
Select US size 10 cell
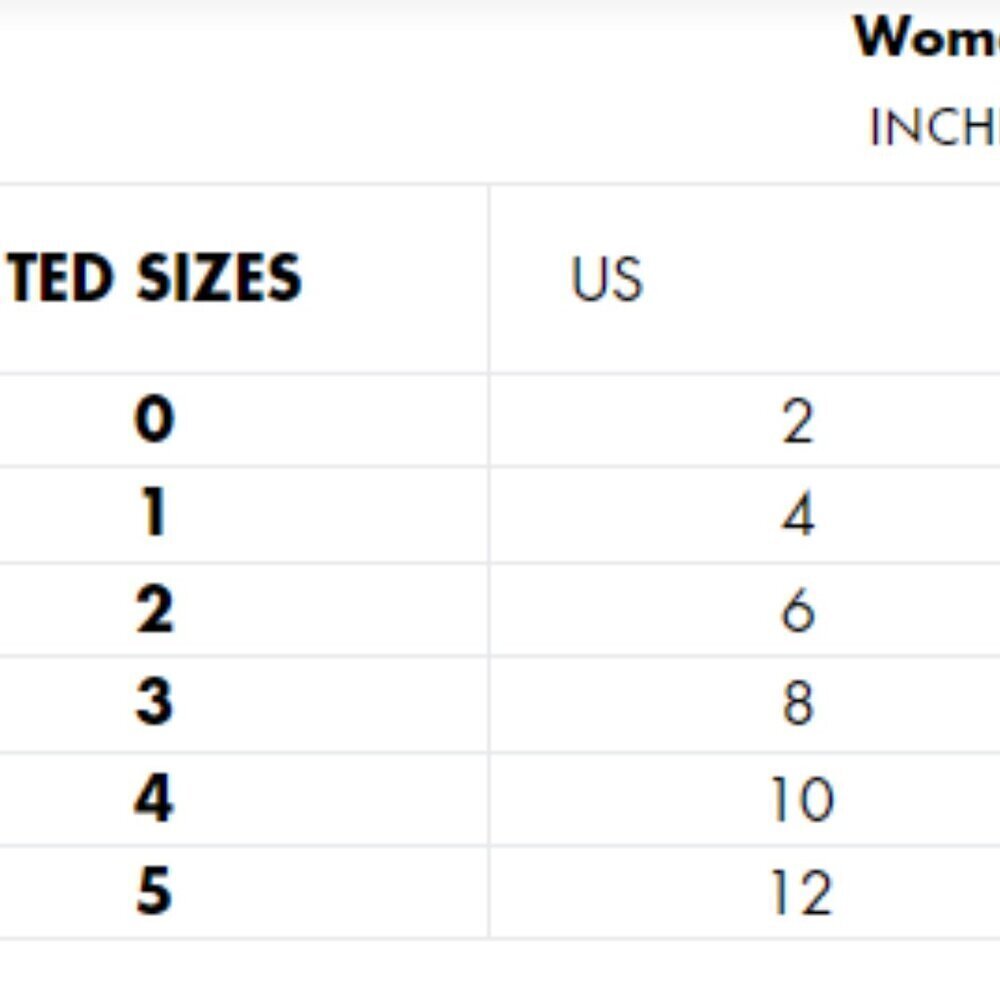(745, 798)
